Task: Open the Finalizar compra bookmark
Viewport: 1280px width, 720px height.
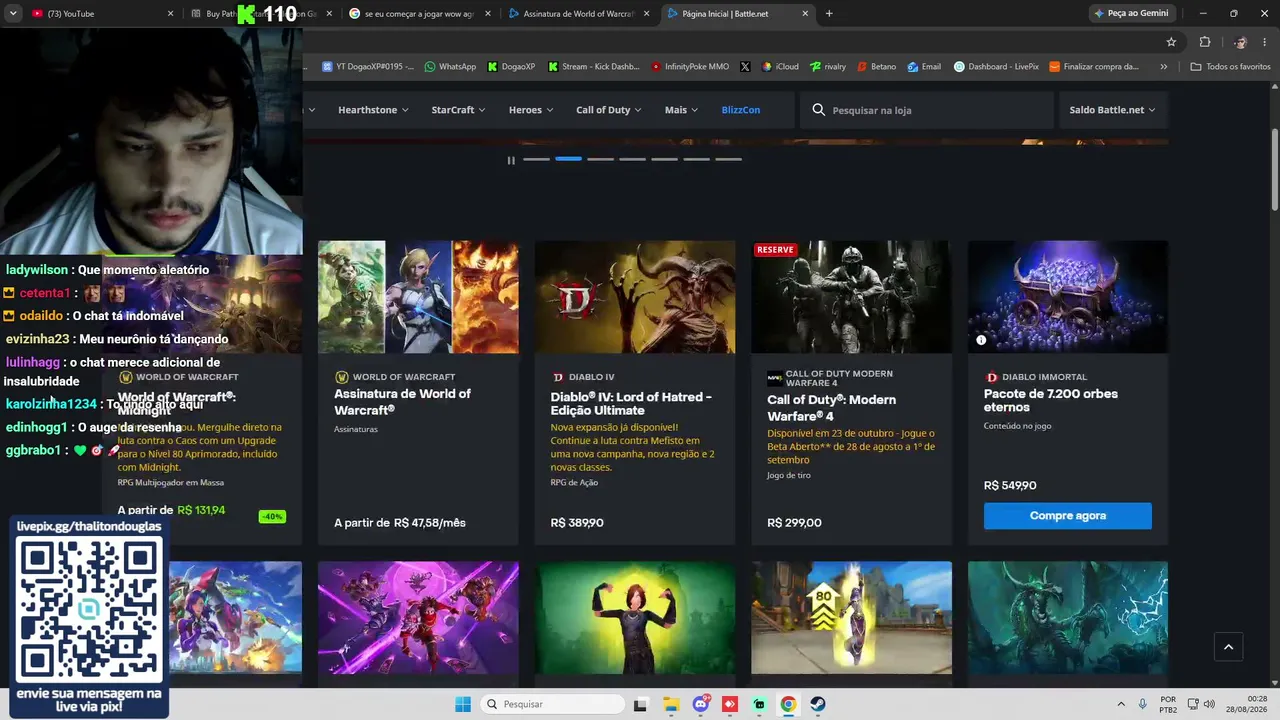Action: (x=1094, y=67)
